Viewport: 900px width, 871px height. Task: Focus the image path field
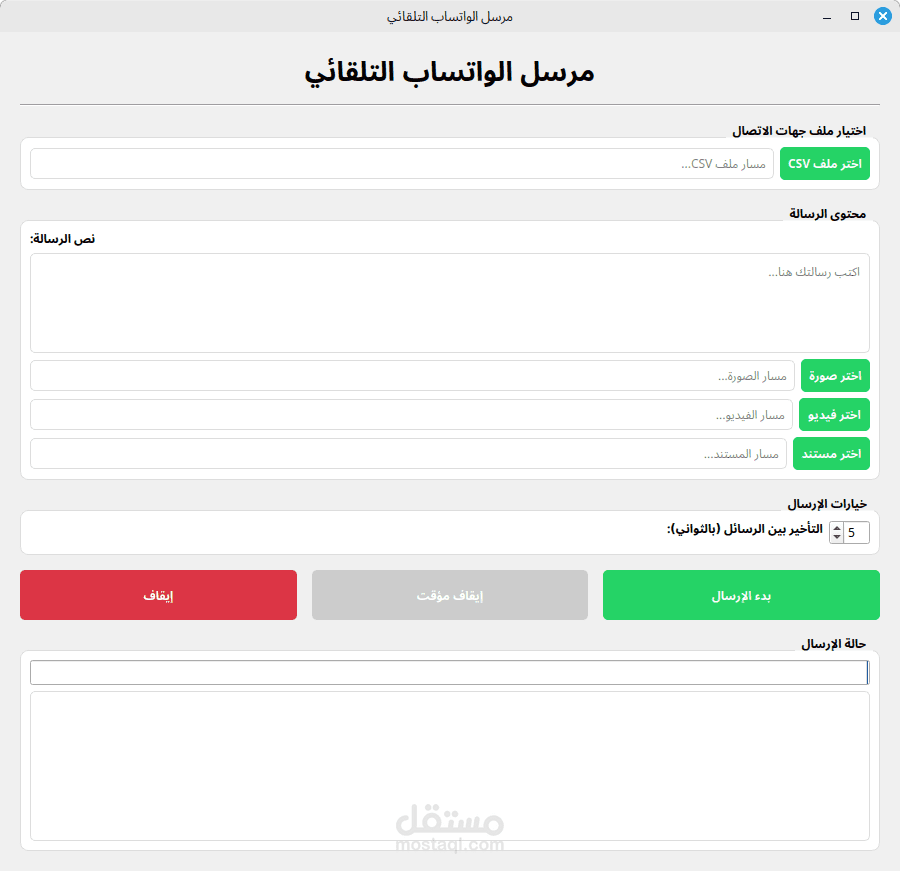click(x=412, y=376)
